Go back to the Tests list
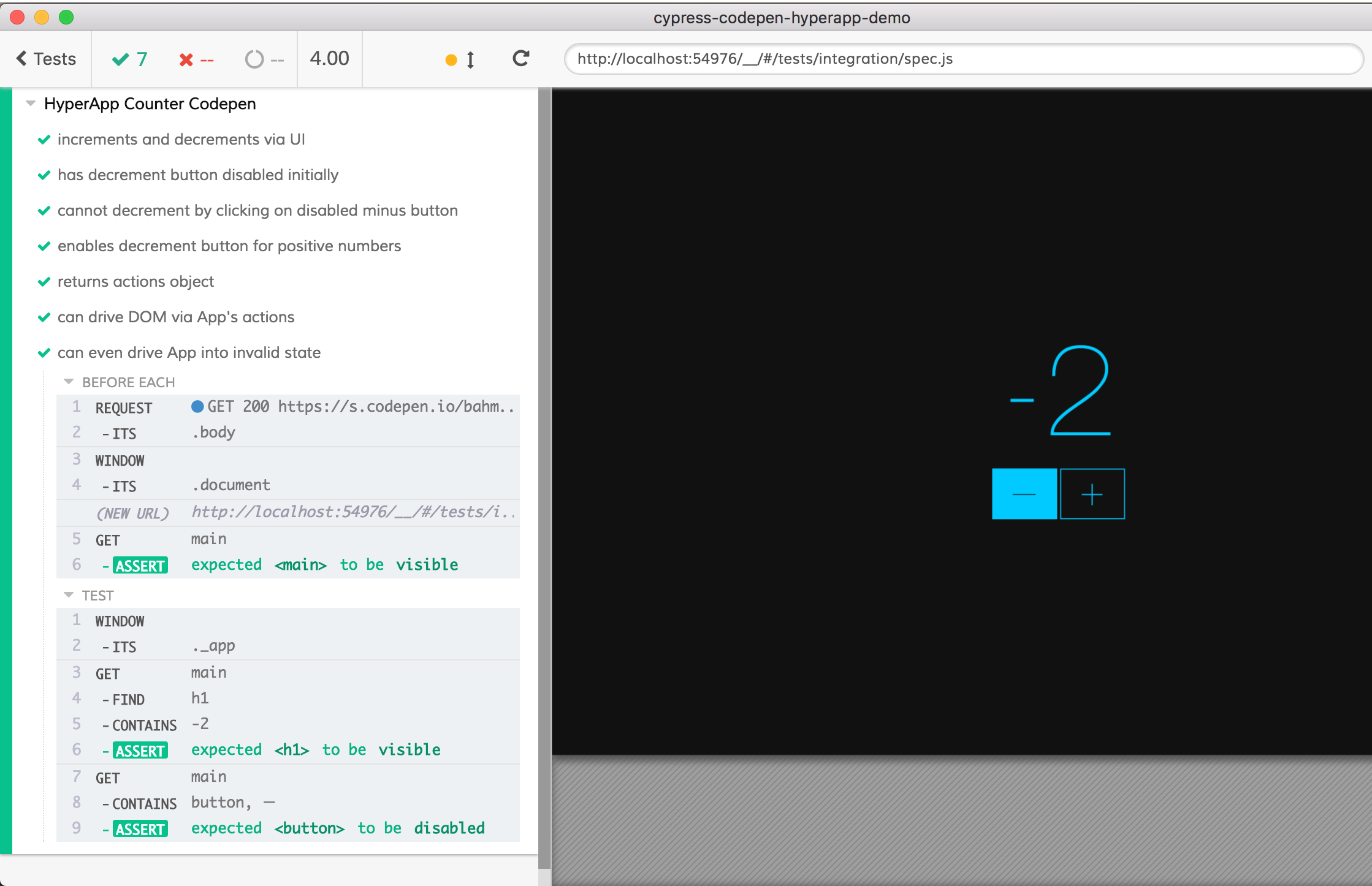The image size is (1372, 886). (x=46, y=59)
